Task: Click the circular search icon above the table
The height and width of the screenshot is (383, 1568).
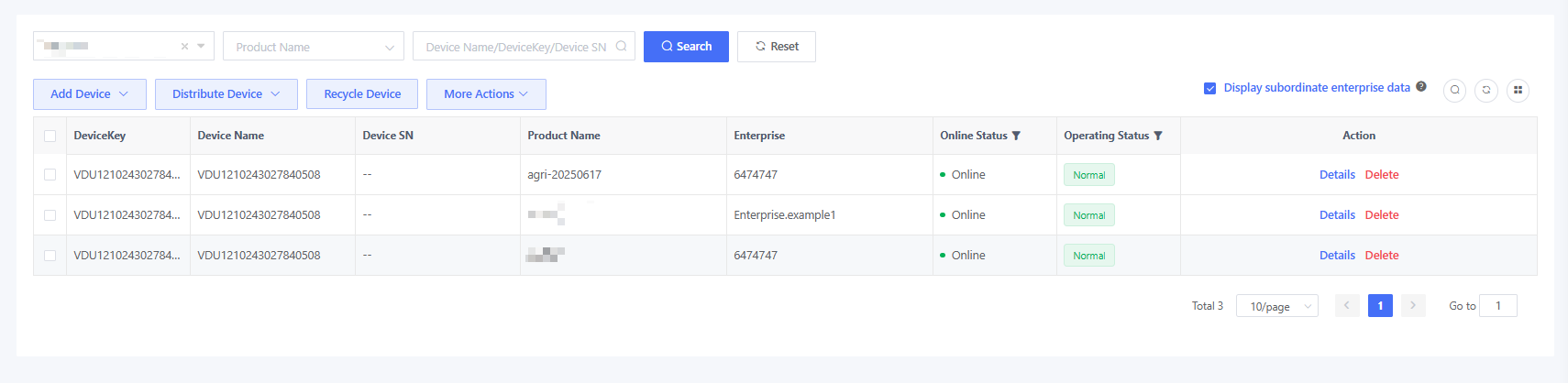Action: click(x=1454, y=91)
